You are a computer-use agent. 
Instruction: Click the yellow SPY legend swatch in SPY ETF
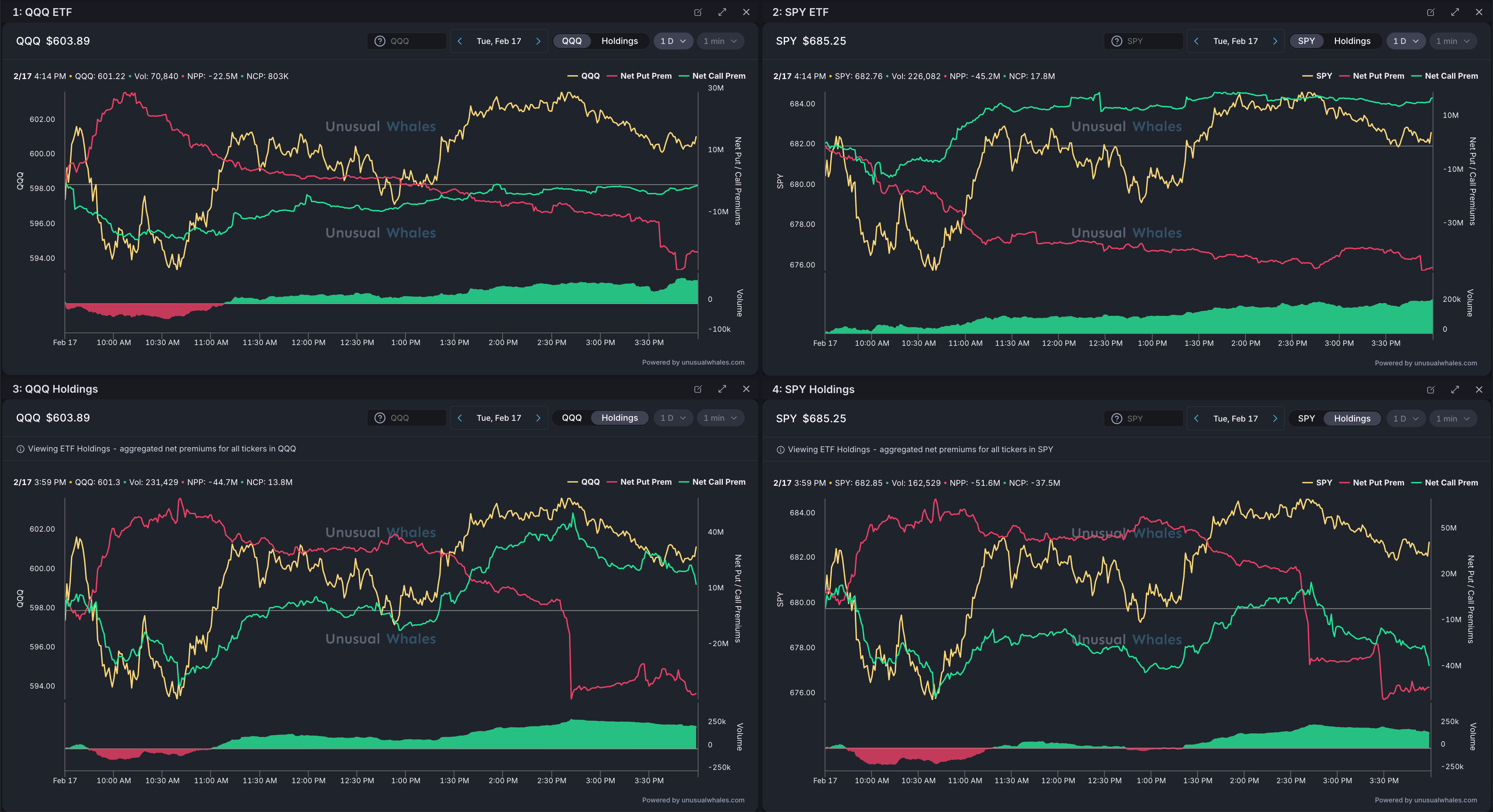pyautogui.click(x=1307, y=76)
